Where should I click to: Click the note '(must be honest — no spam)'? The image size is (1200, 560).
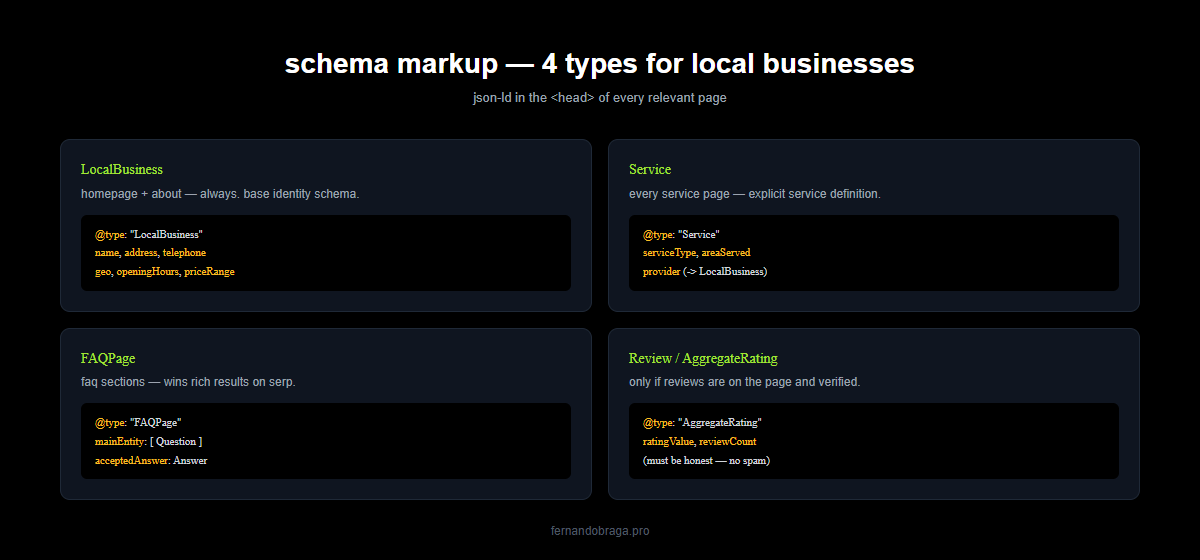[x=706, y=460]
